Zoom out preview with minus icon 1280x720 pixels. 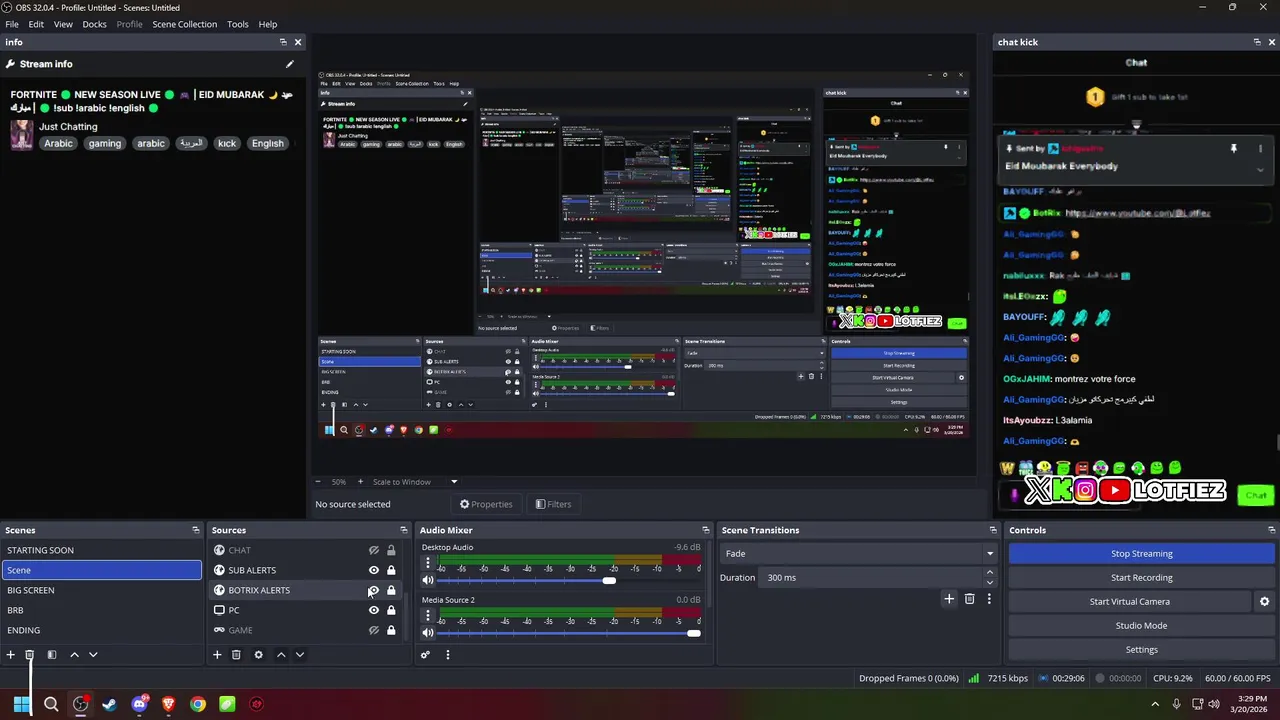(320, 482)
